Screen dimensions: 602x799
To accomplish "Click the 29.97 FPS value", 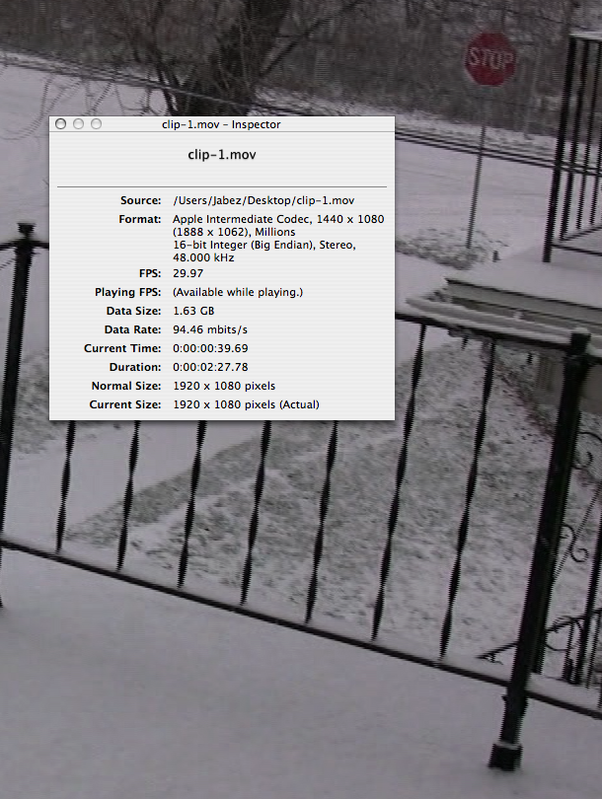I will coord(188,273).
